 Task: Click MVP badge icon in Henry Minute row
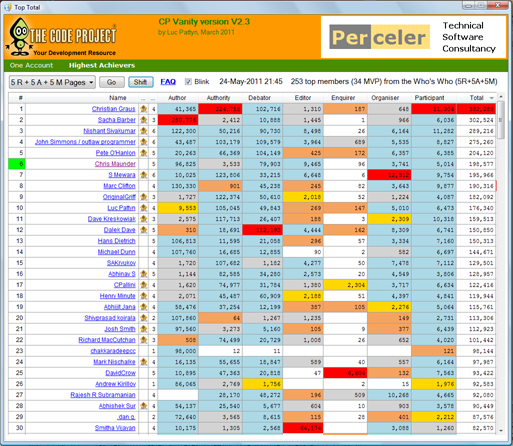[x=144, y=296]
